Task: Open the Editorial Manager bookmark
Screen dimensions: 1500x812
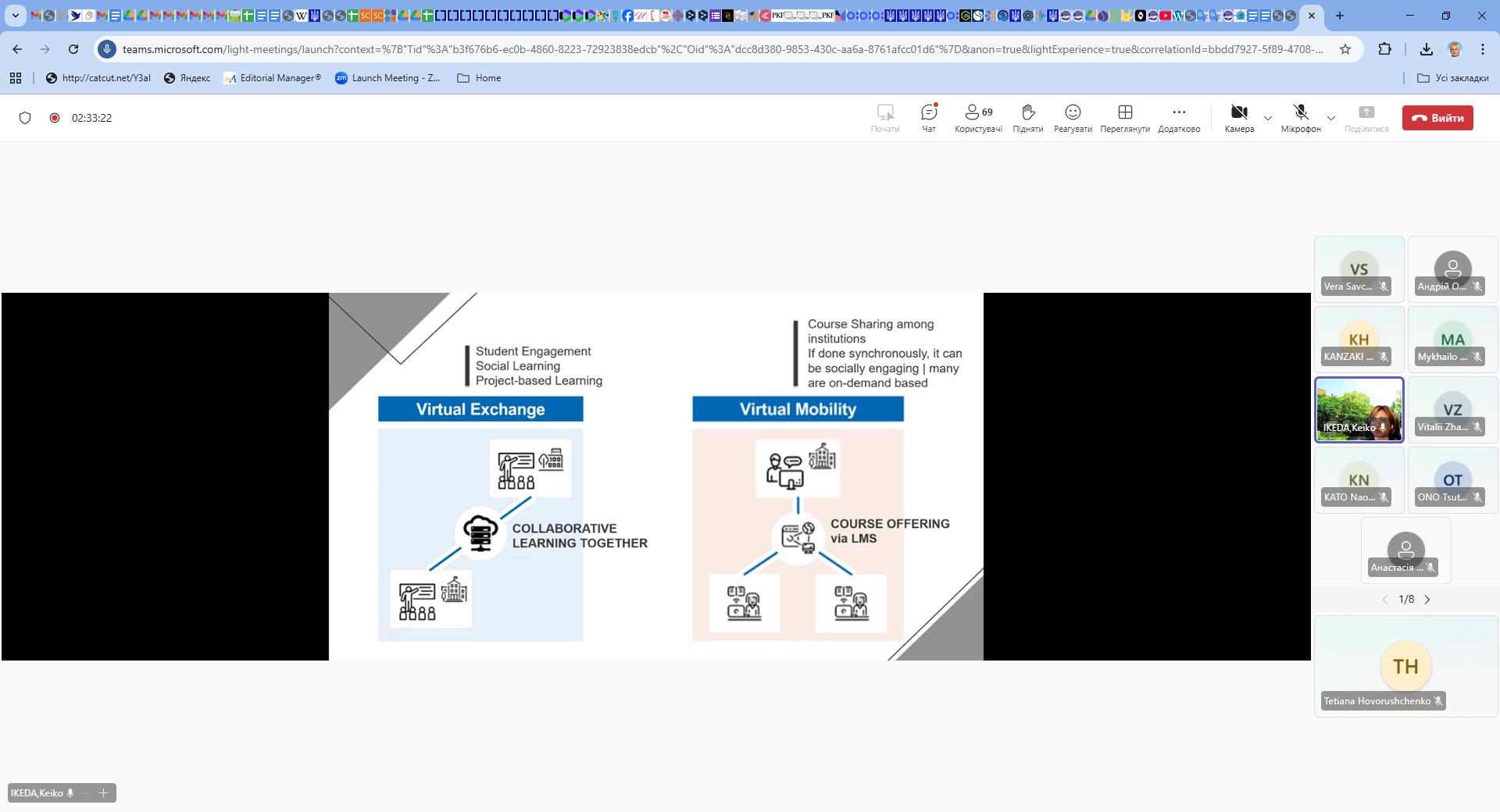Action: point(272,78)
